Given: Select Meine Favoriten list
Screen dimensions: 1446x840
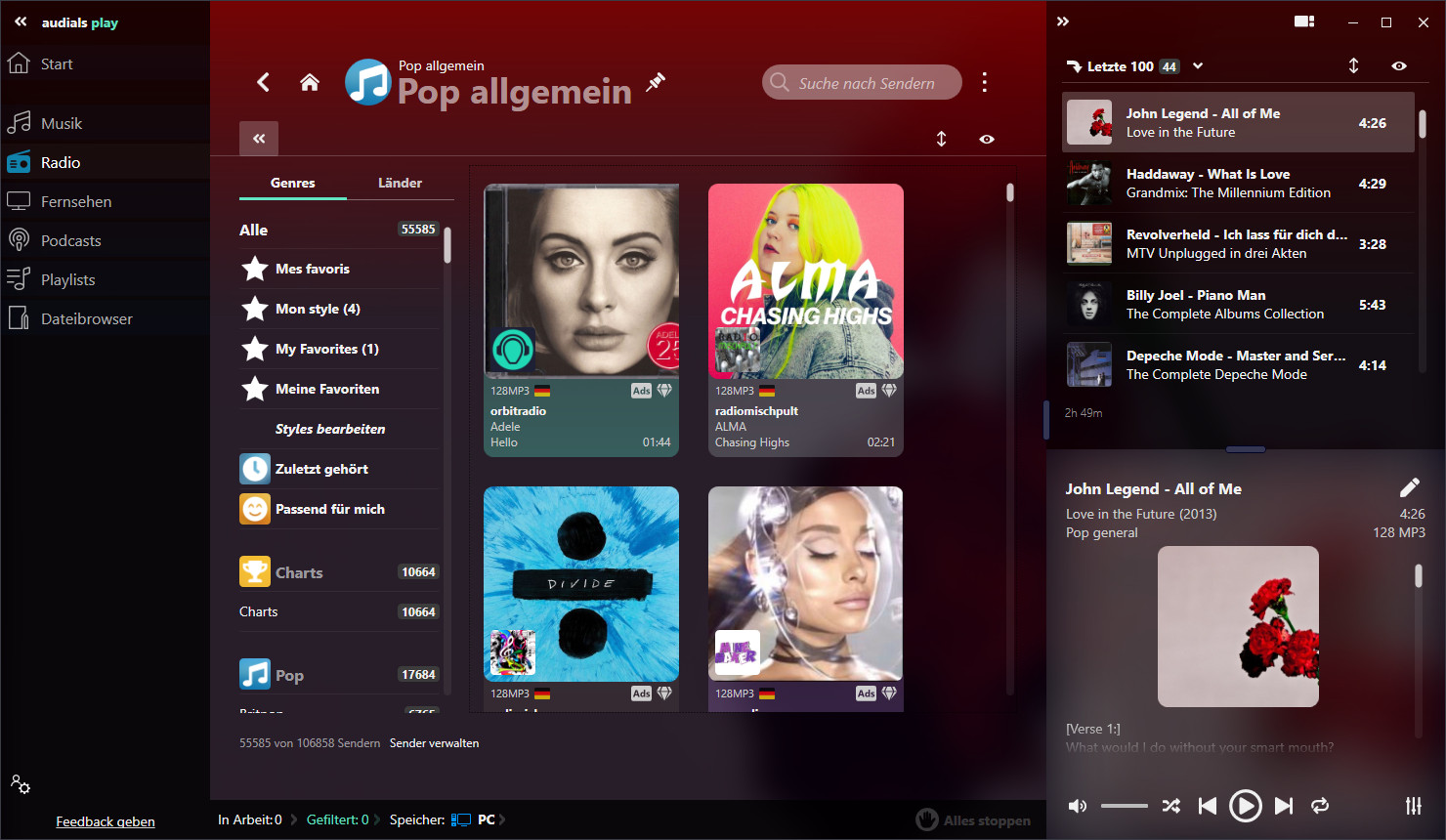Looking at the screenshot, I should point(339,389).
